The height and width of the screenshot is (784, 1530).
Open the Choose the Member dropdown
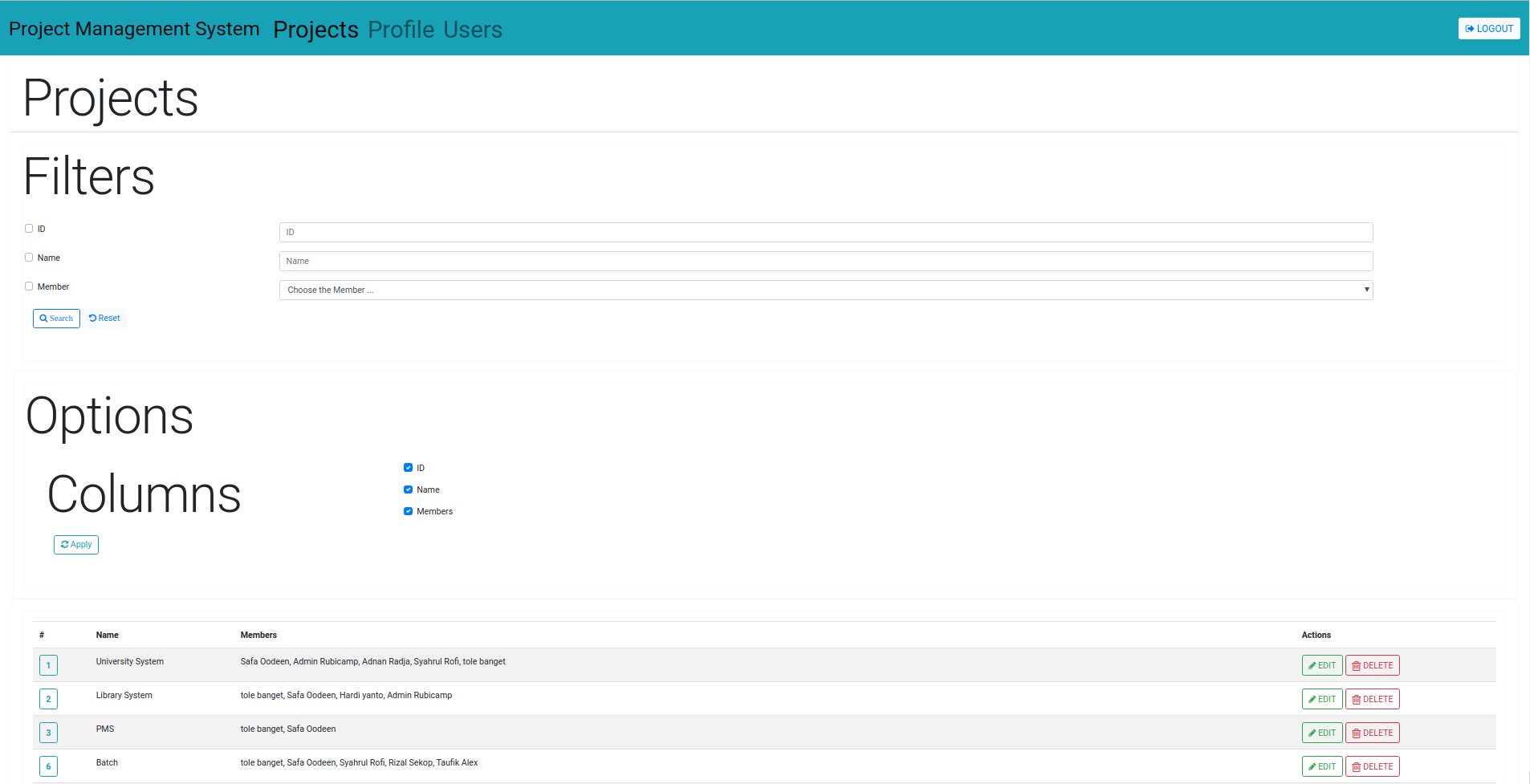point(825,290)
